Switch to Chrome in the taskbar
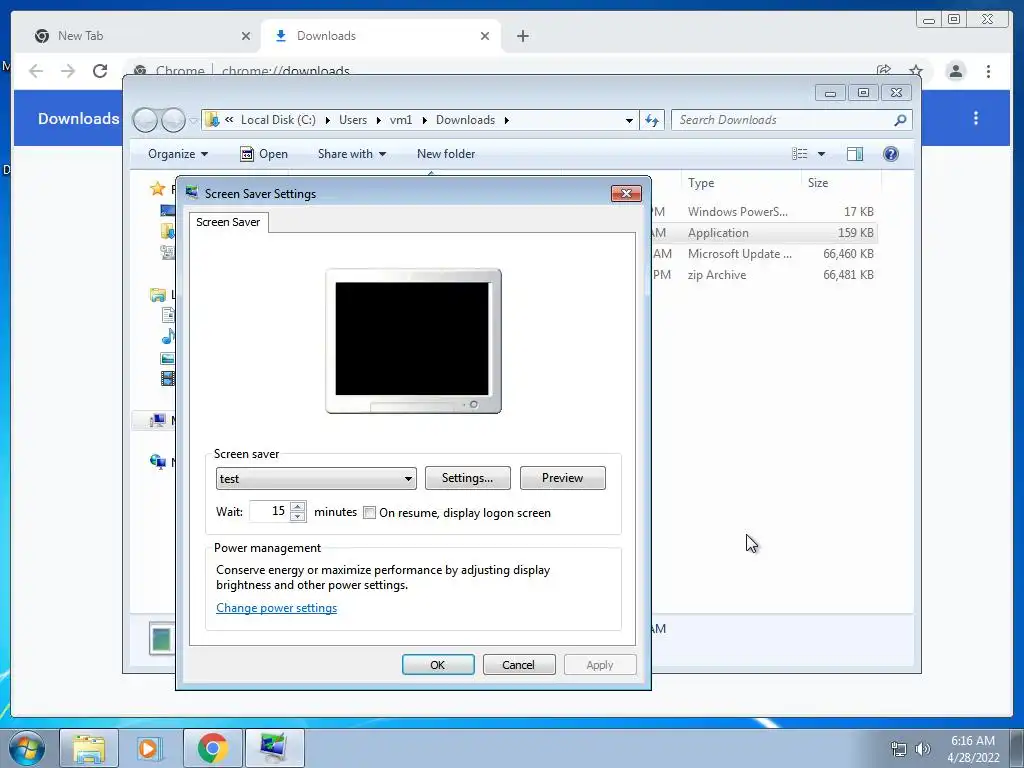This screenshot has width=1024, height=768. pyautogui.click(x=212, y=748)
